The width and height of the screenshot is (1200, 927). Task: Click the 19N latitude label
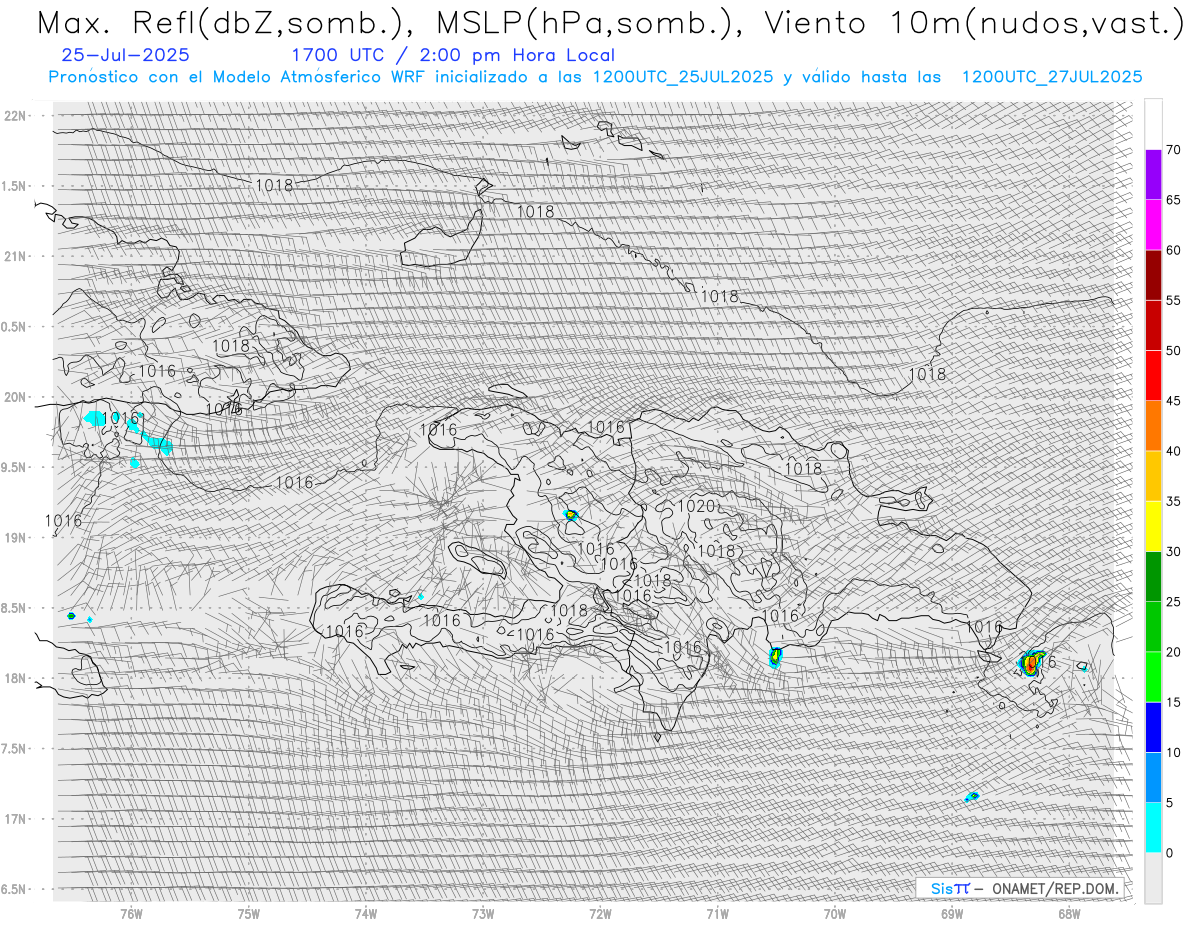(x=17, y=537)
